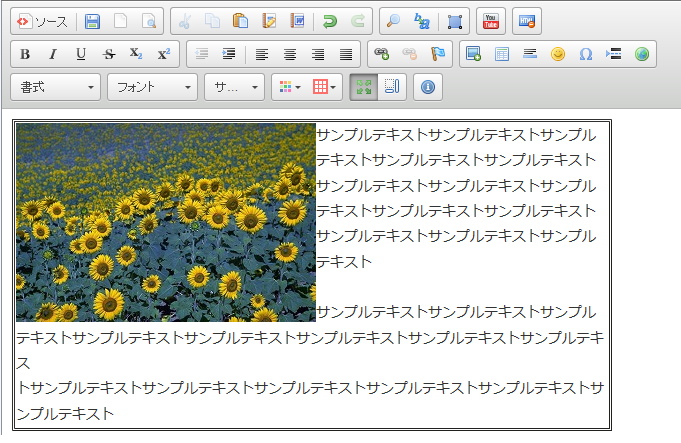The height and width of the screenshot is (443, 681).
Task: Insert a link with the chain icon
Action: point(381,54)
